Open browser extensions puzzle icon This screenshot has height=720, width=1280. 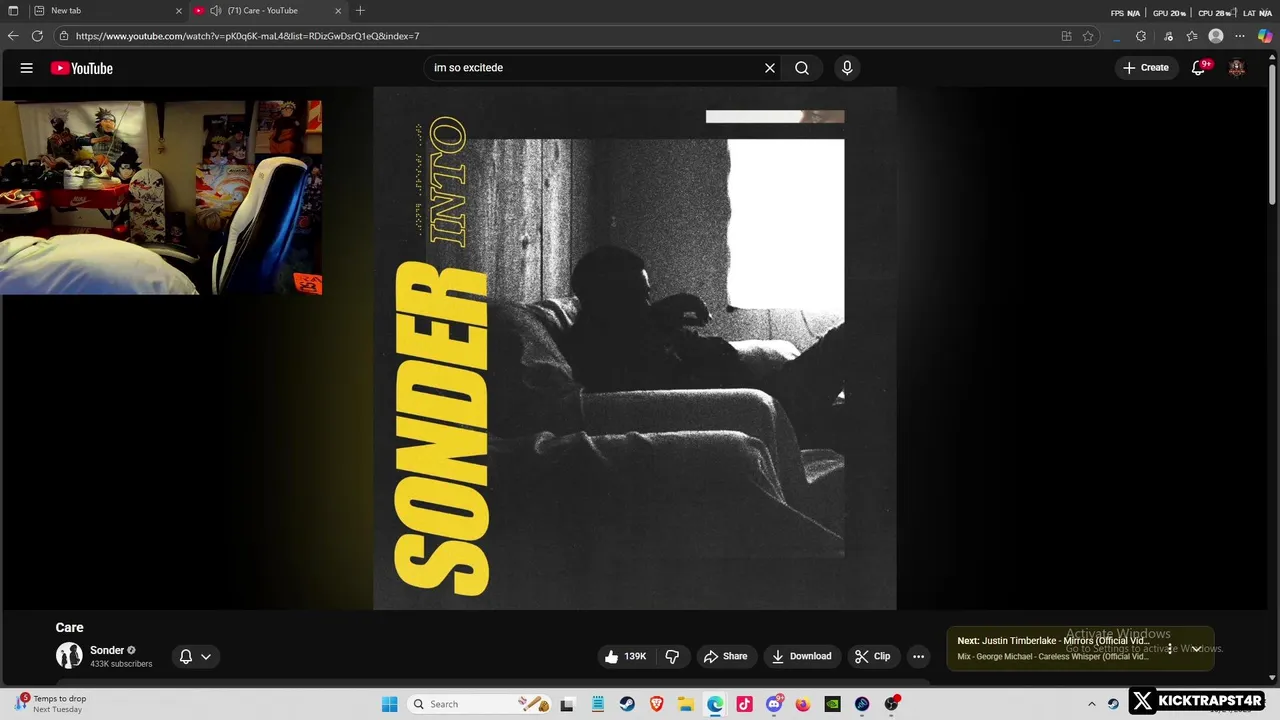click(x=1141, y=36)
